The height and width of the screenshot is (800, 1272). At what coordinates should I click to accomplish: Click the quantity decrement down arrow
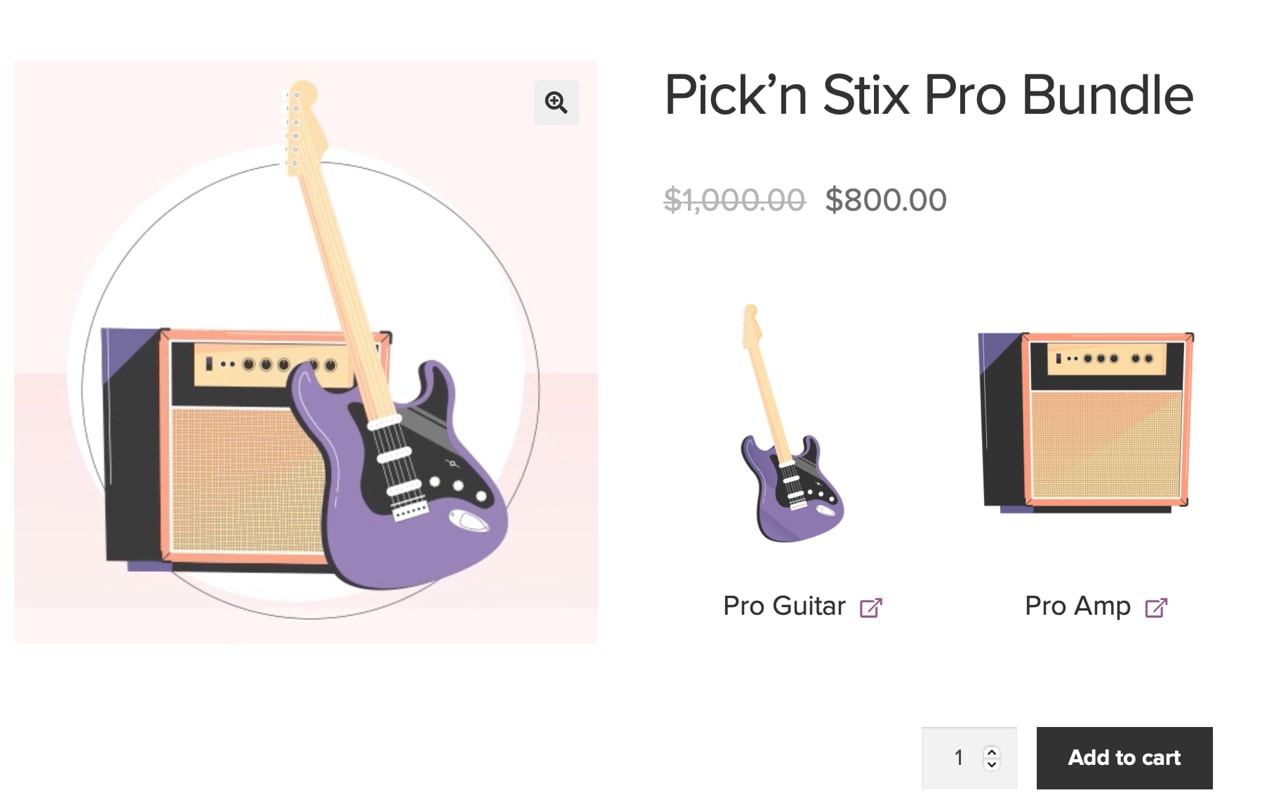click(991, 765)
